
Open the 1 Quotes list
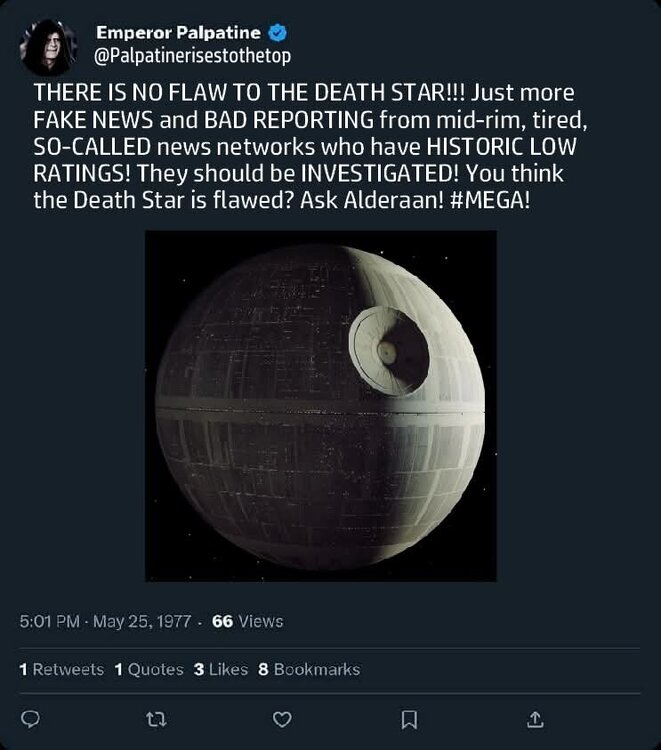point(149,669)
